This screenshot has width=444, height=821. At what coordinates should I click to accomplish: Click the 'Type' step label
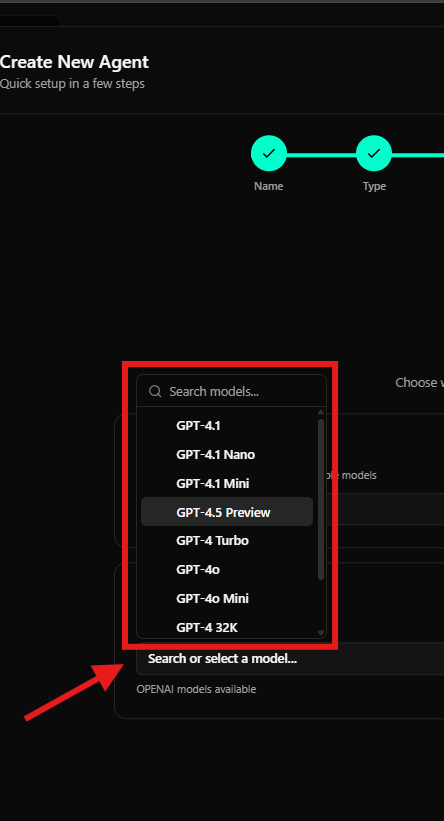[x=374, y=186]
